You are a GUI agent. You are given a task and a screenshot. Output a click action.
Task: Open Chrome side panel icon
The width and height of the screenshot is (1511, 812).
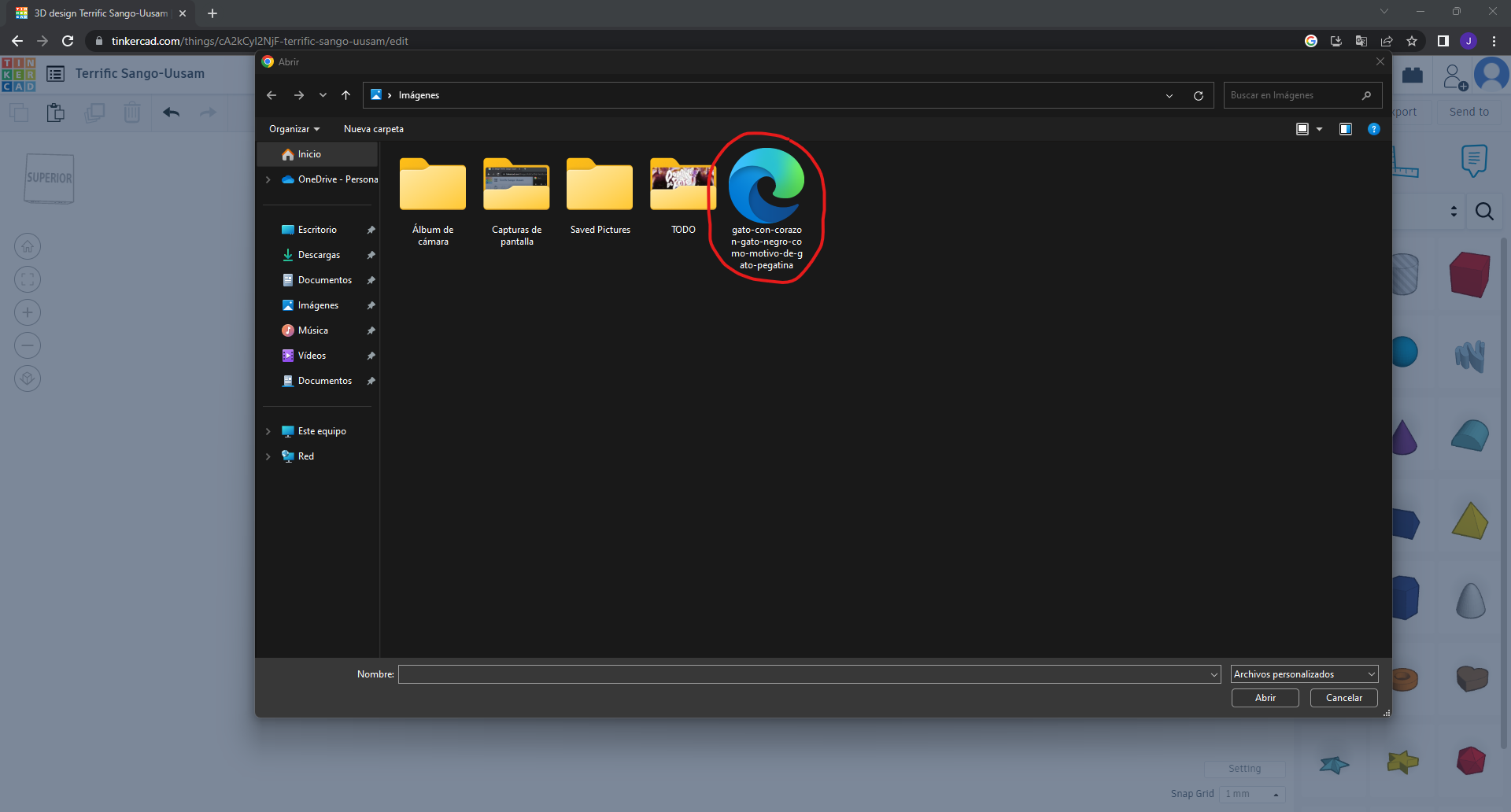click(x=1443, y=41)
